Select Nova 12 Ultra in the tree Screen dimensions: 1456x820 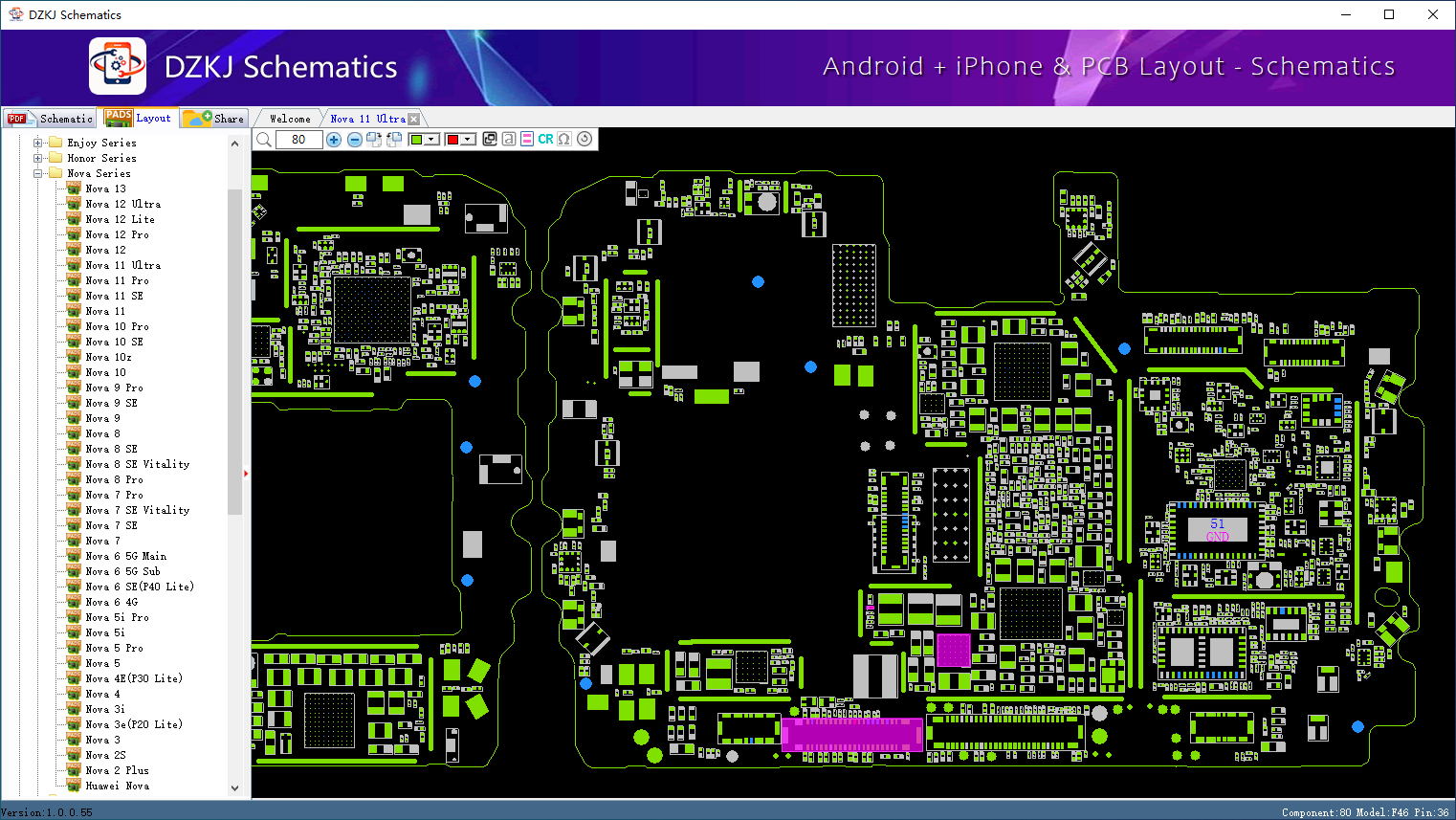tap(122, 204)
